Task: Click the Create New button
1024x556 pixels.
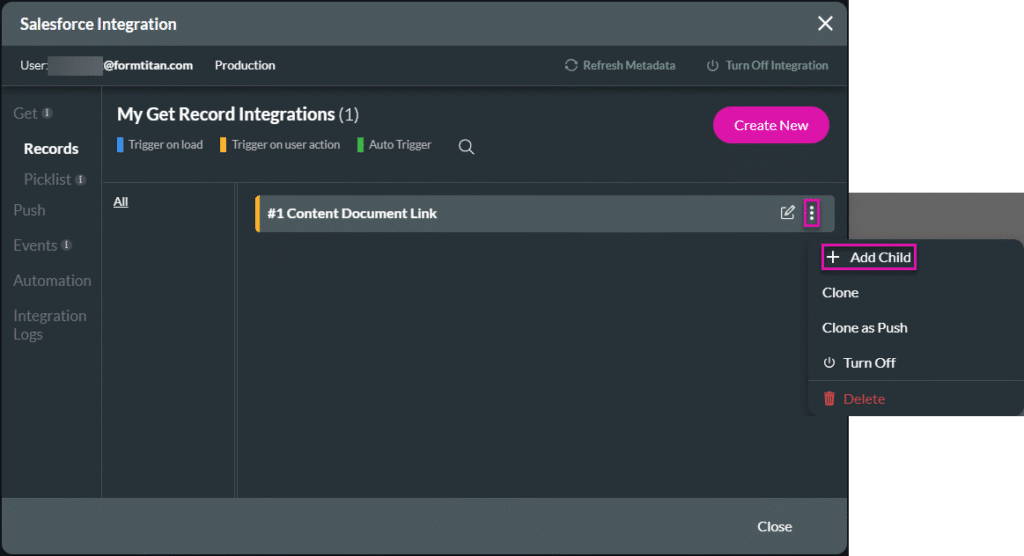Action: (771, 125)
